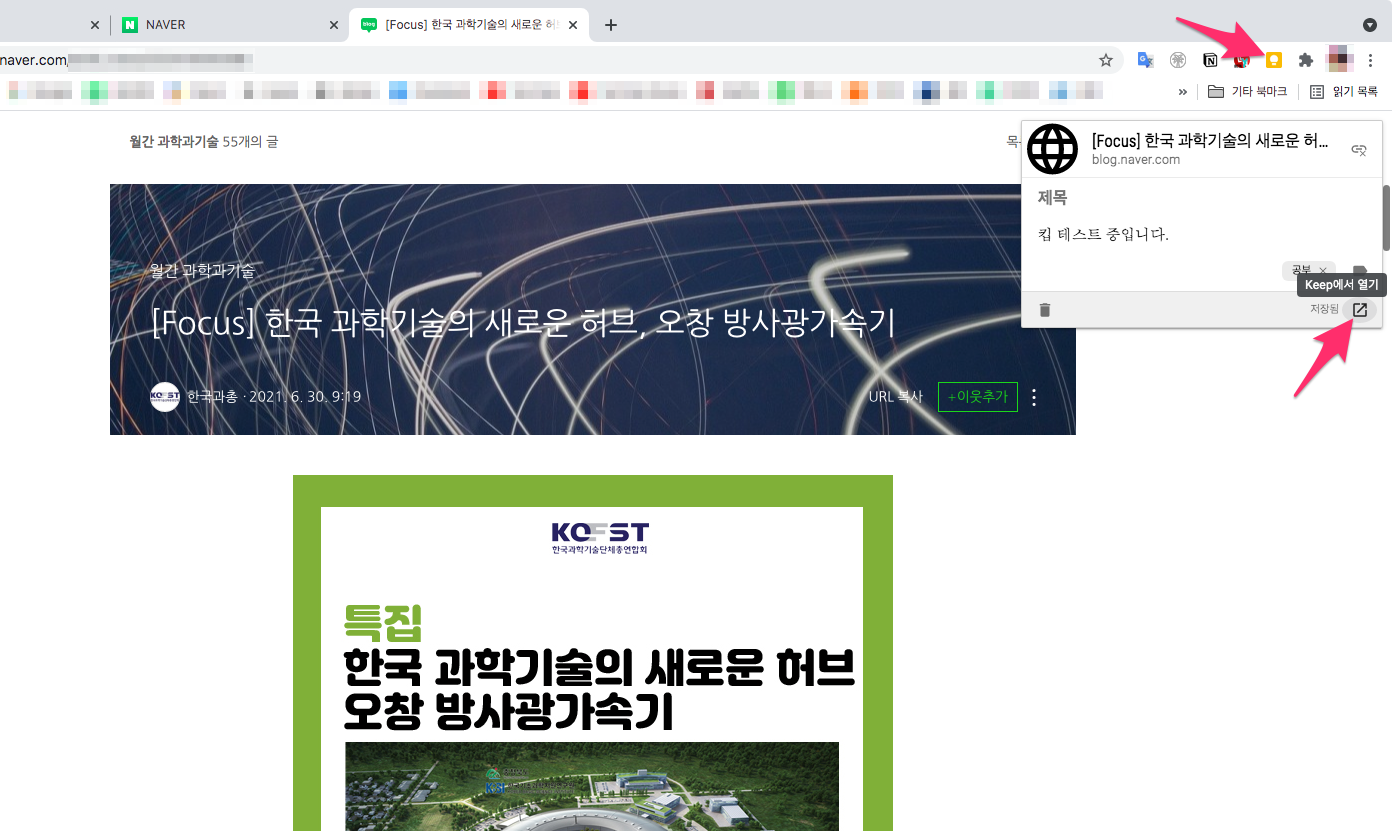1392x831 pixels.
Task: Click the 제목 title field in the Keep note
Action: click(1052, 198)
